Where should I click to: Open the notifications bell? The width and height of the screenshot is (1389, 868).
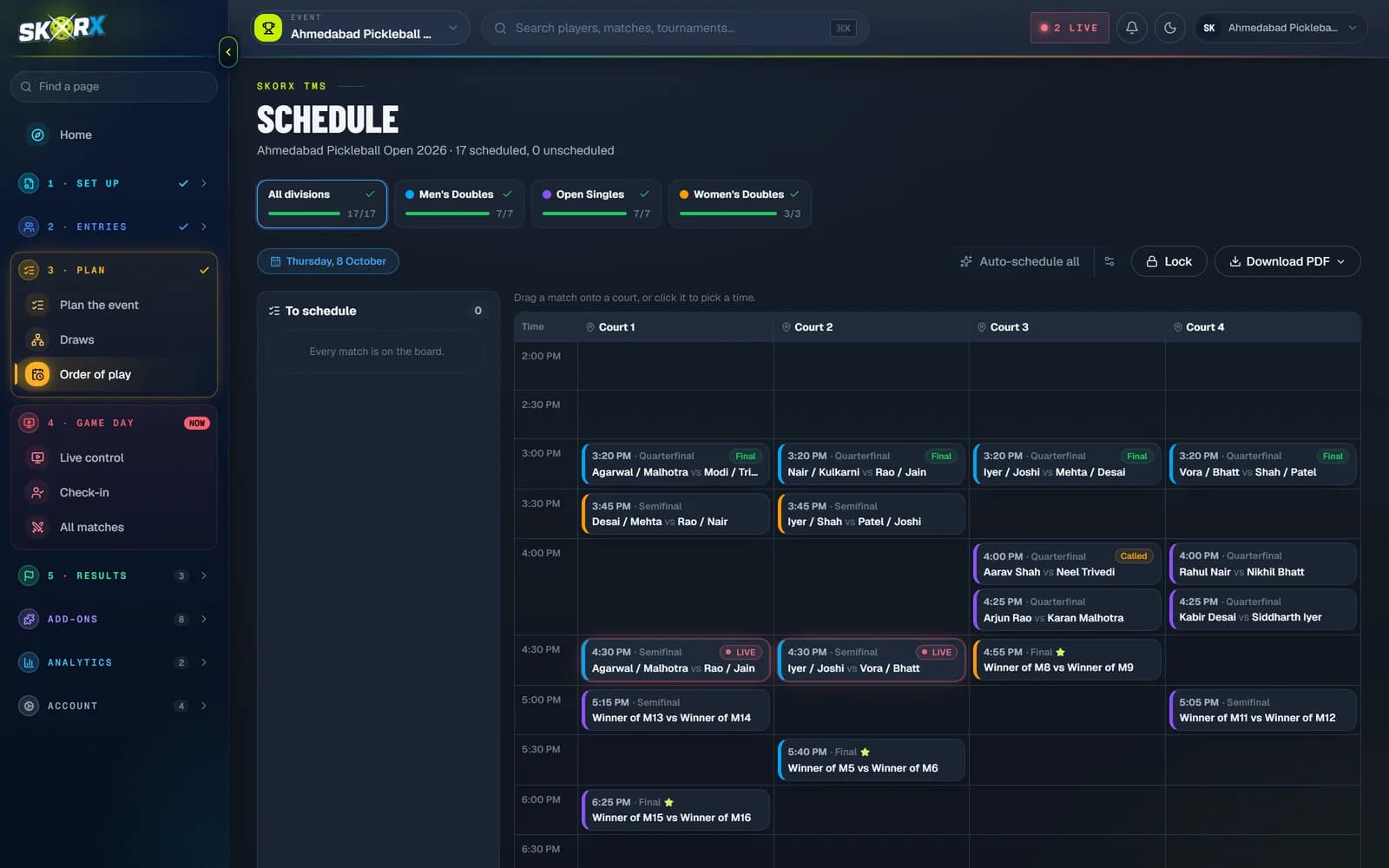1132,28
